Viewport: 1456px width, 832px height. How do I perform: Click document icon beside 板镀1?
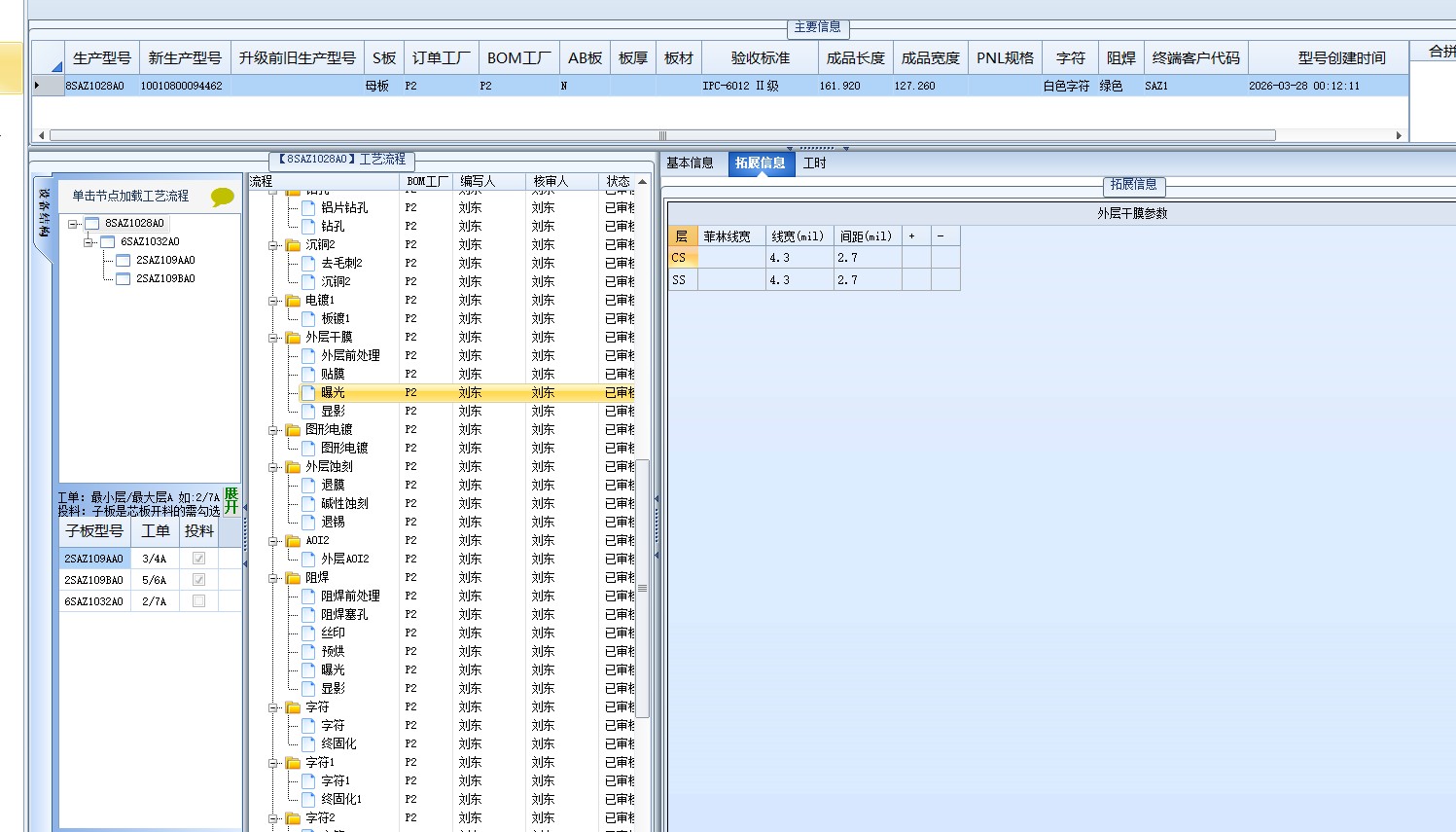pyautogui.click(x=308, y=318)
